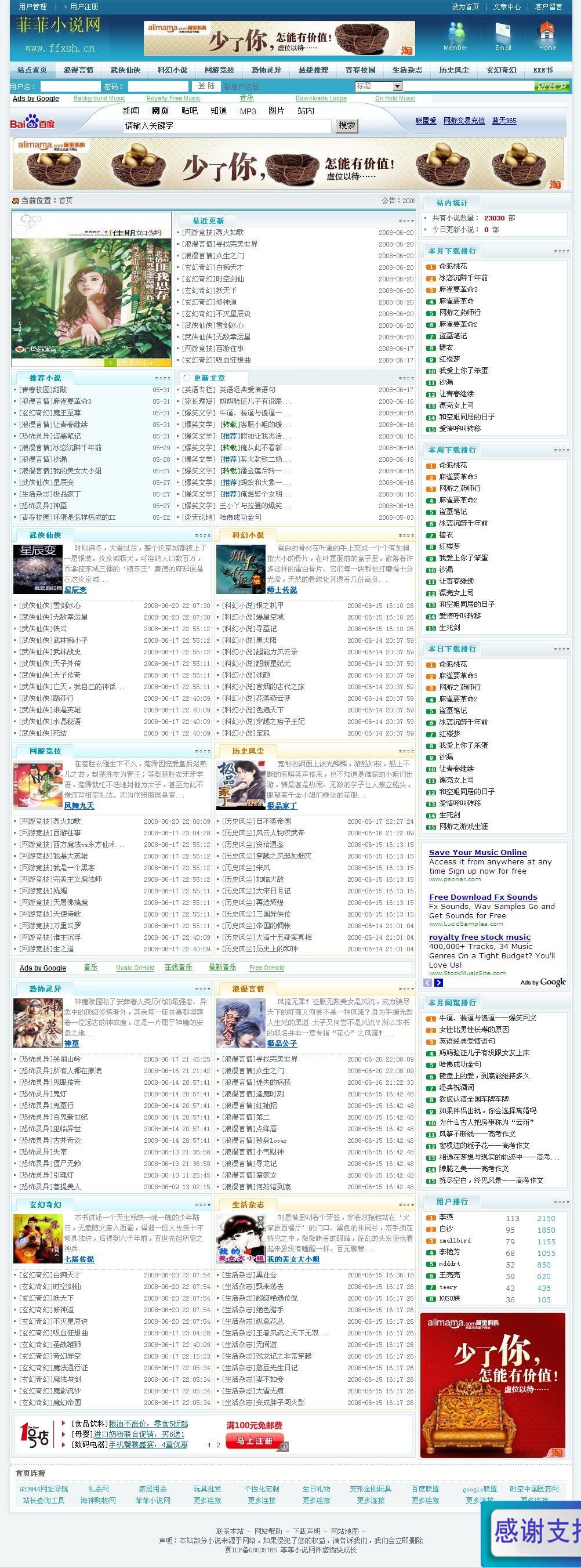Click previous arrow in Google ads box
The width and height of the screenshot is (581, 1568).
(427, 983)
